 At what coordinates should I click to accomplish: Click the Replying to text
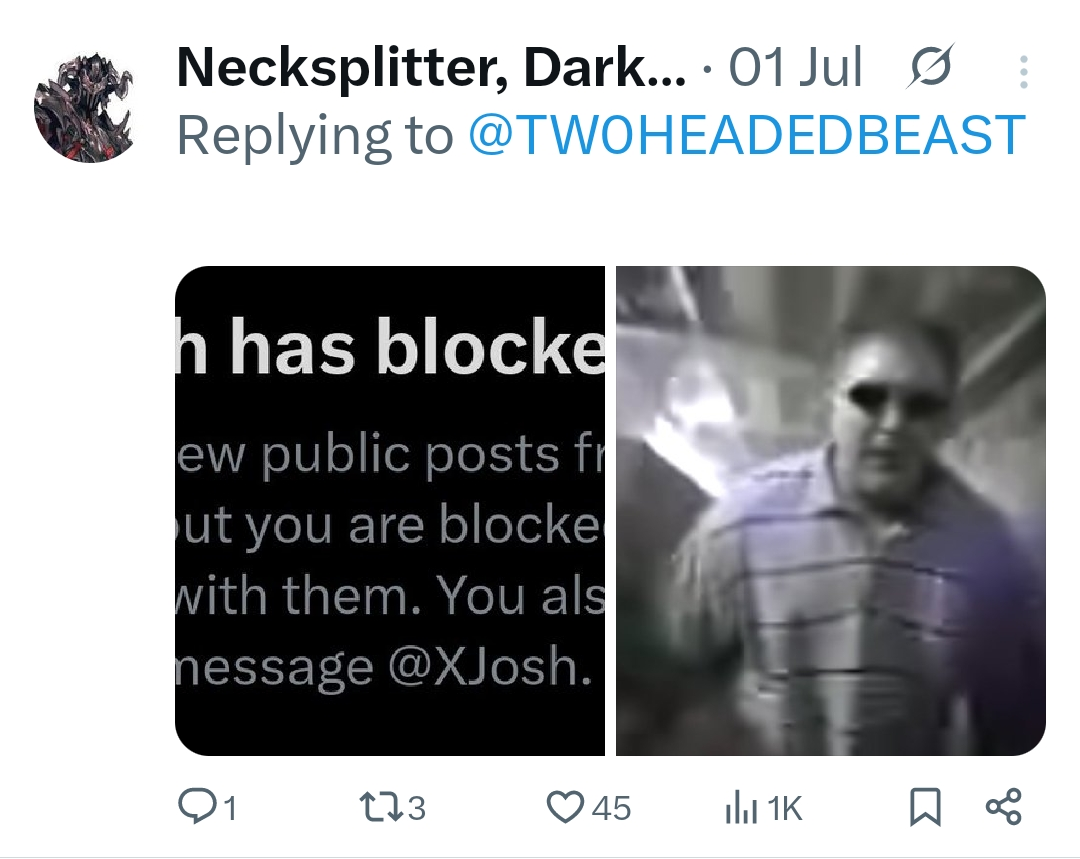point(315,136)
